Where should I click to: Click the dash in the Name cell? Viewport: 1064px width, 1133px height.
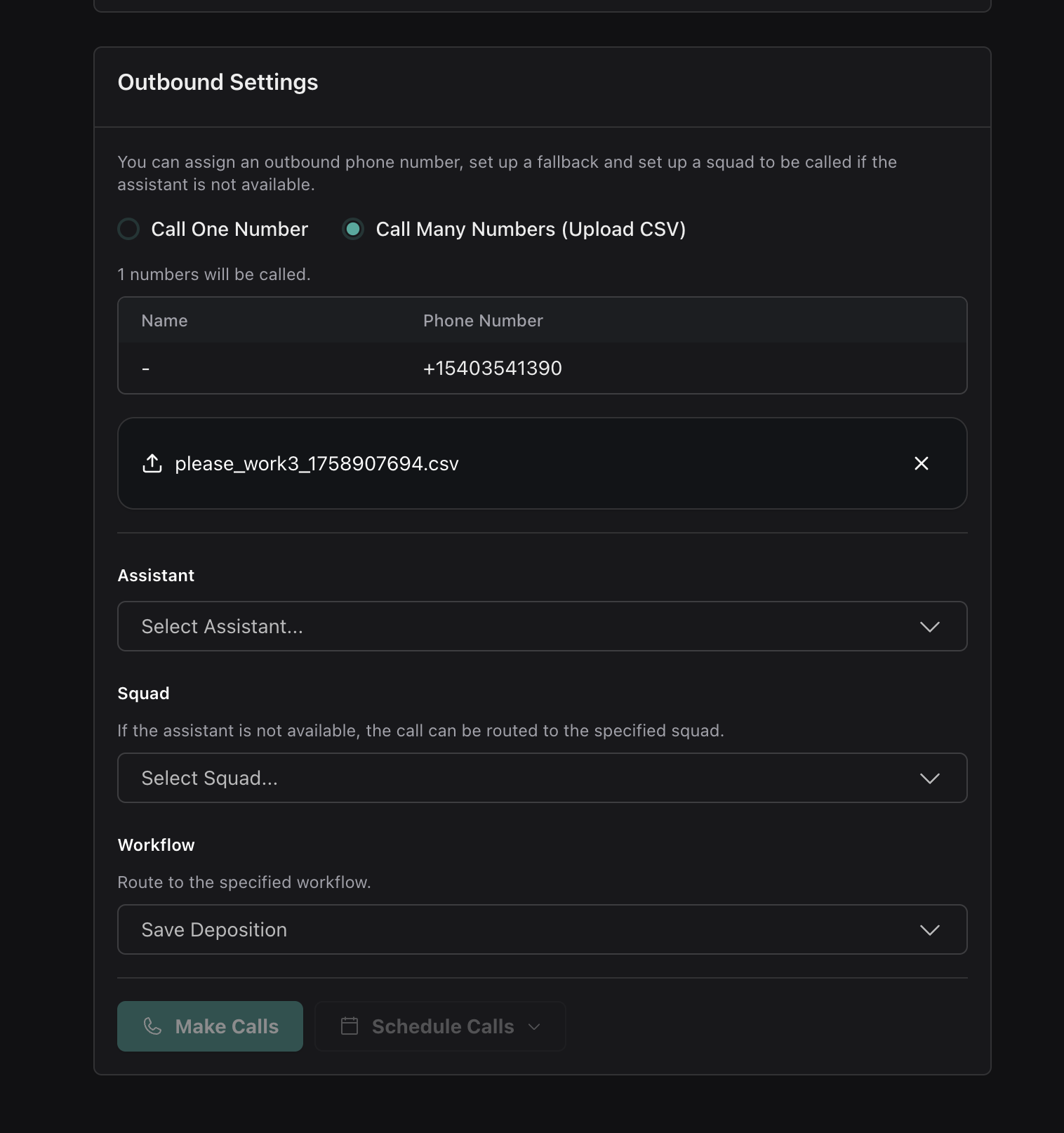coord(146,369)
